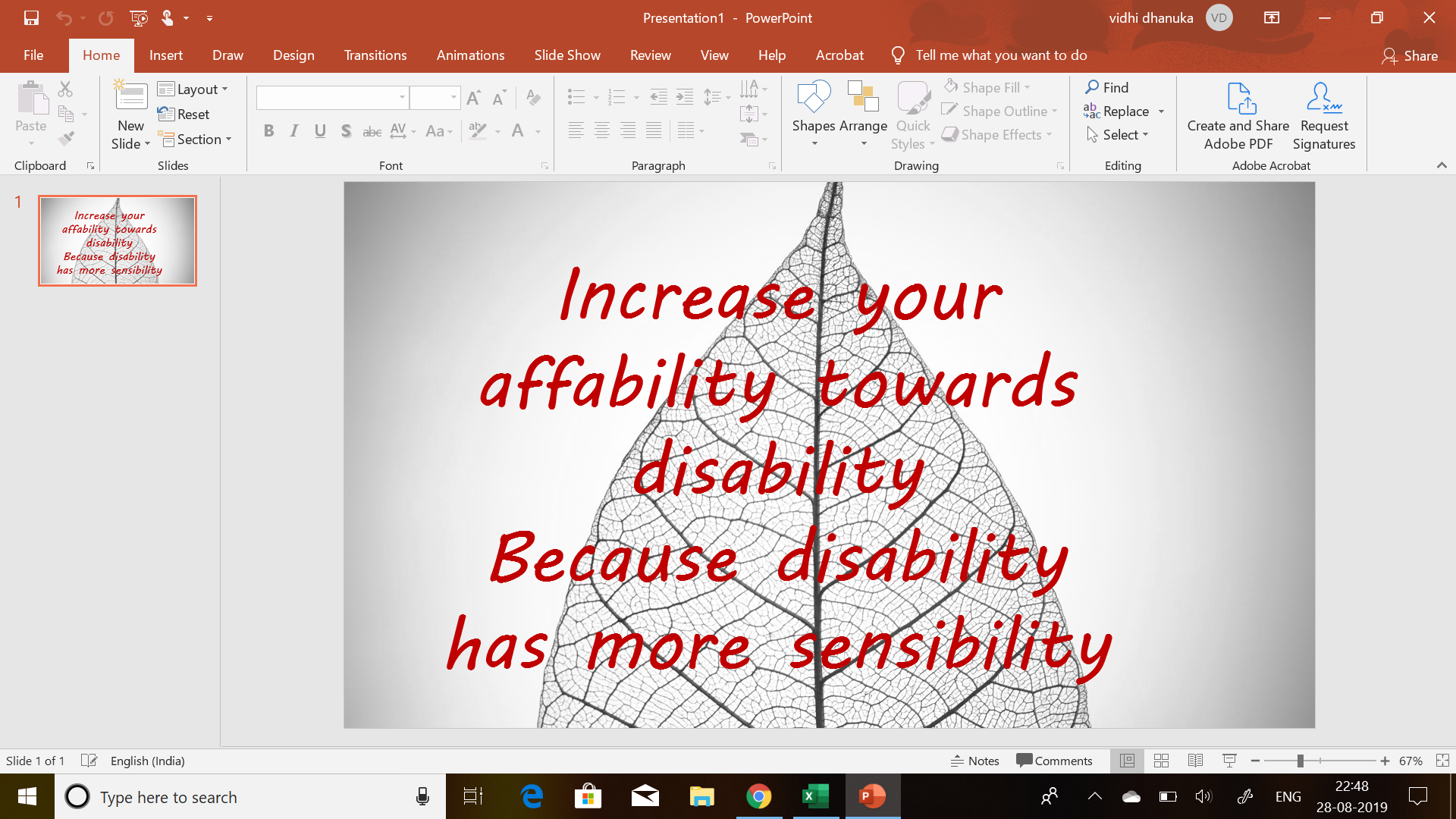Screen dimensions: 1456x819
Task: Click Request Signatures icon
Action: [x=1323, y=115]
